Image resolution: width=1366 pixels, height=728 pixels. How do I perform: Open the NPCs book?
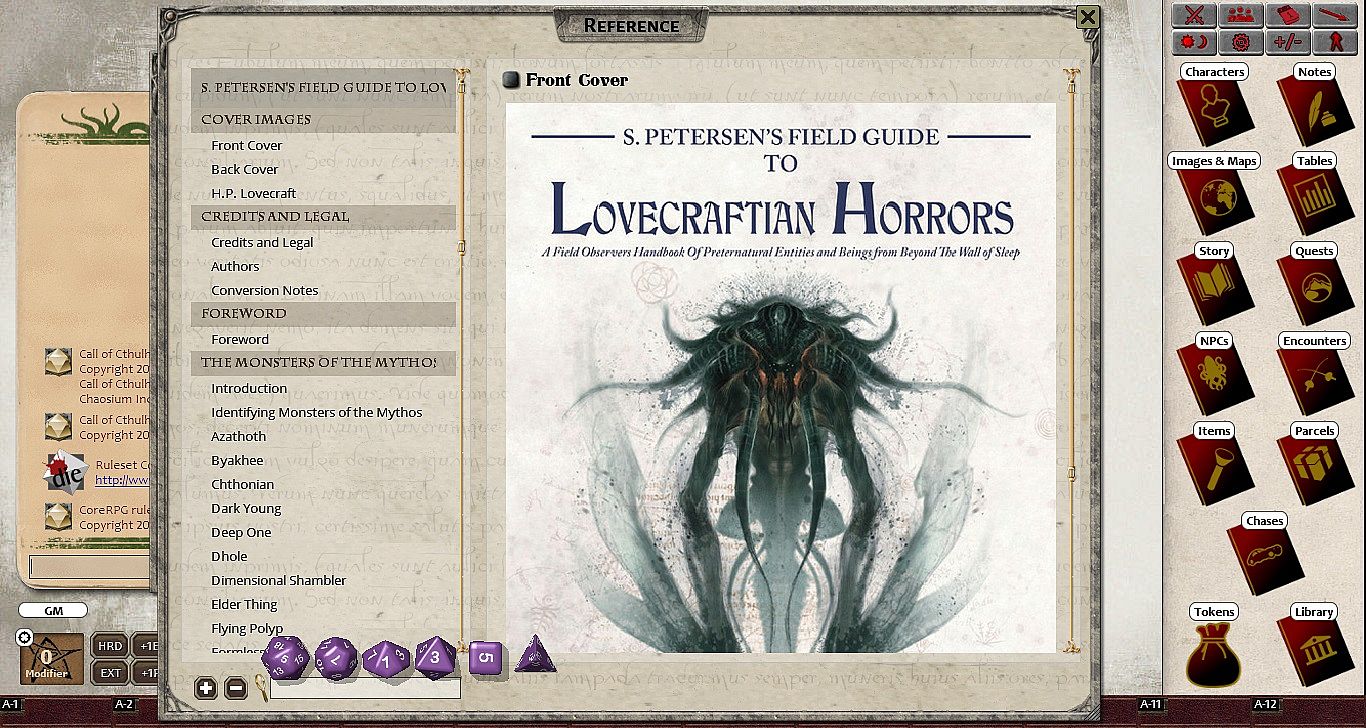pos(1214,375)
